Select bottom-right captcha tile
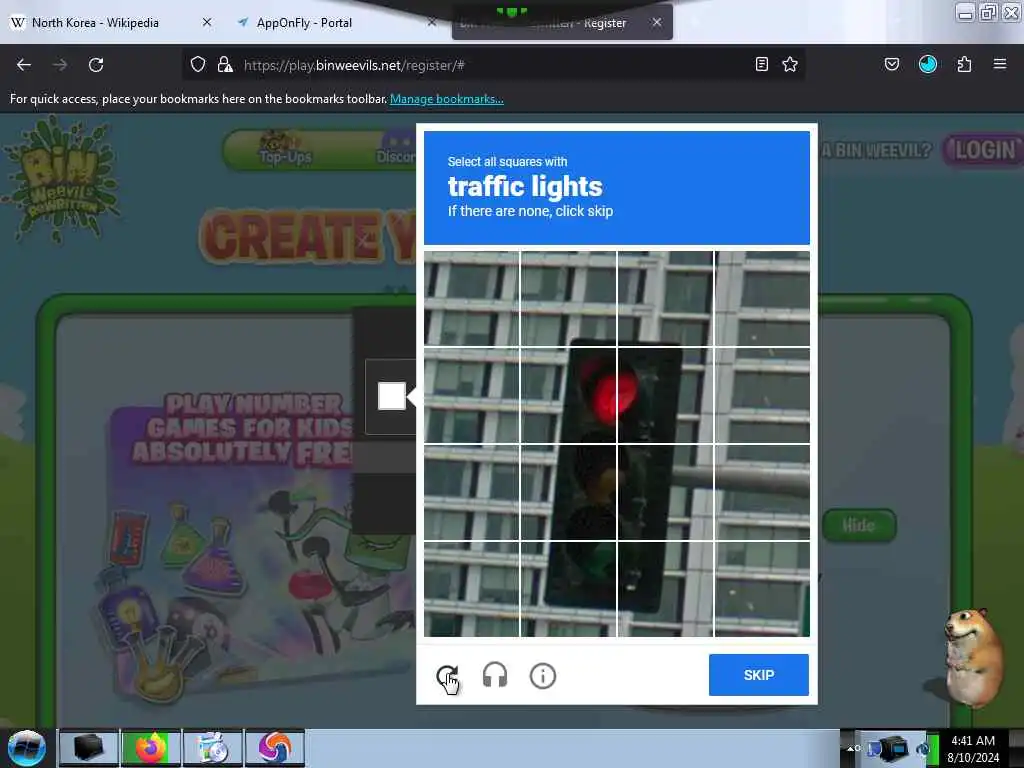Image resolution: width=1024 pixels, height=768 pixels. [x=763, y=589]
